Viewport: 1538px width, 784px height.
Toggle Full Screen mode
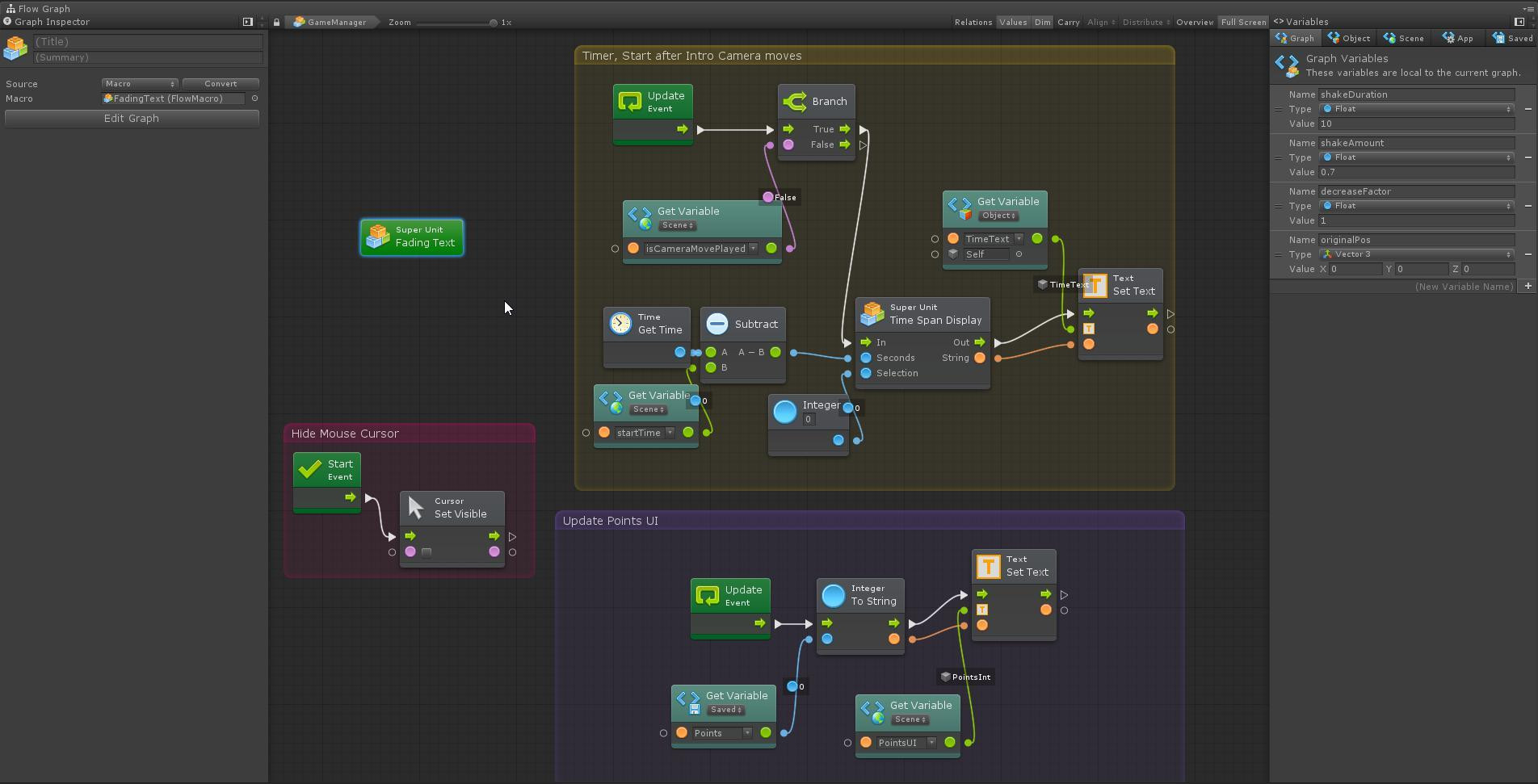(x=1243, y=23)
